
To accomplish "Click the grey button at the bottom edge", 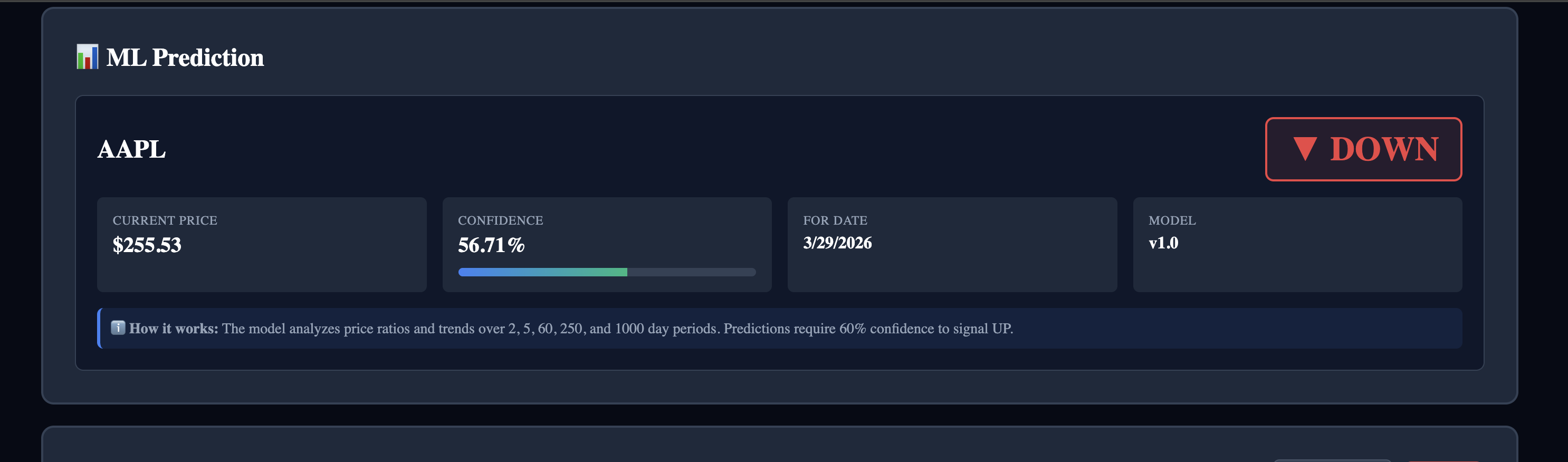I will [1332, 460].
